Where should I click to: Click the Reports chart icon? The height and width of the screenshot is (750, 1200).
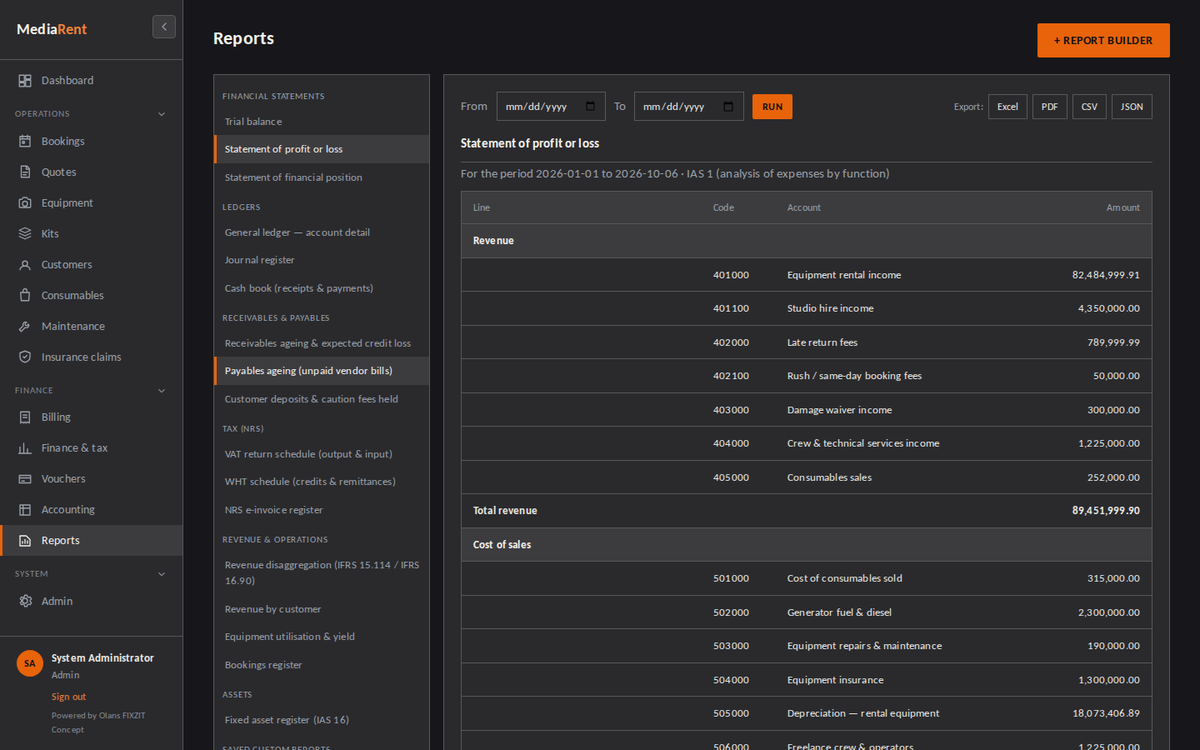(25, 540)
